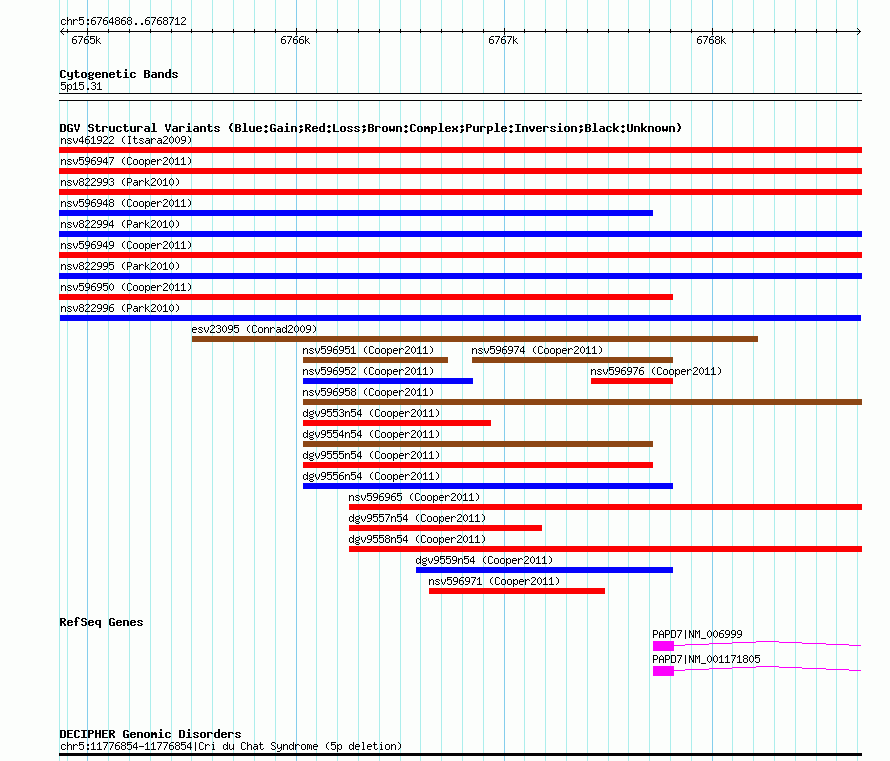
Task: Click the dgv9553n54 red loss bar
Action: coord(397,423)
